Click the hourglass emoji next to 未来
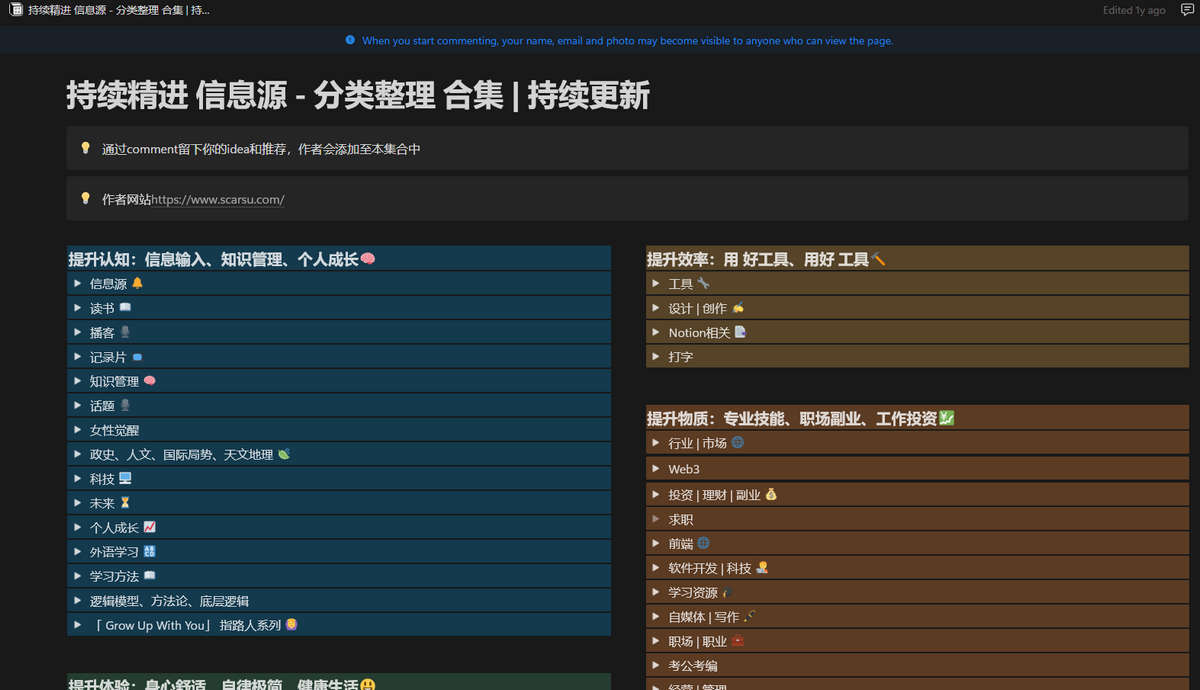Image resolution: width=1200 pixels, height=690 pixels. tap(125, 503)
